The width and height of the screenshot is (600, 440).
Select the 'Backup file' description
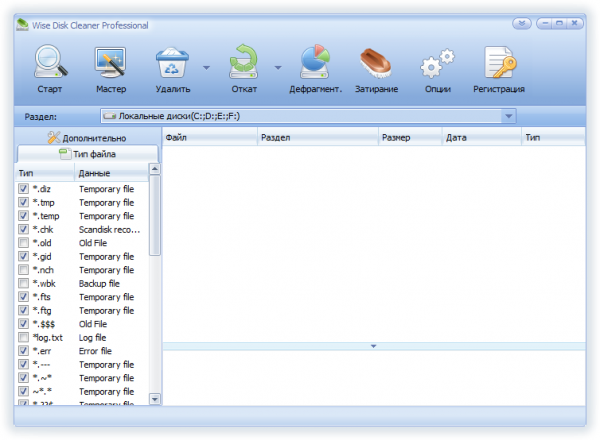[99, 284]
